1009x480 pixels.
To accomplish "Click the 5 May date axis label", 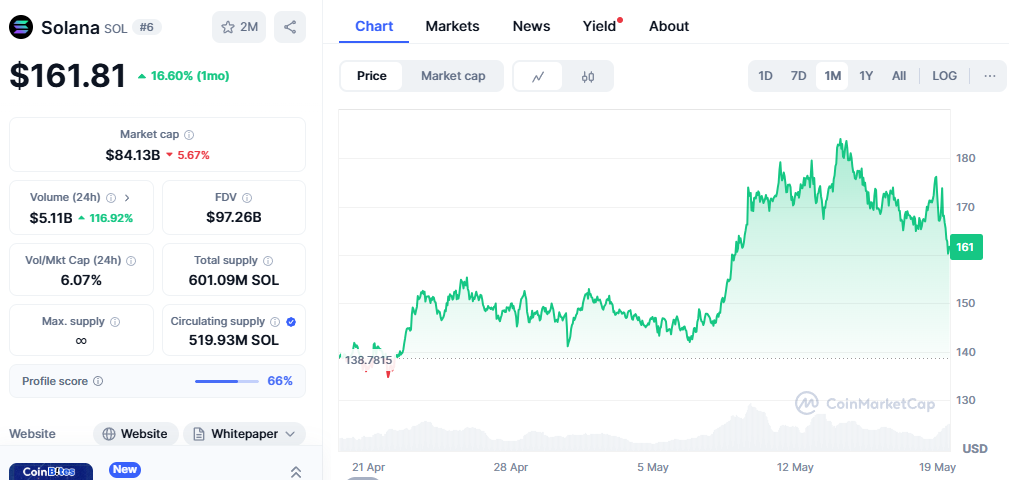I will point(653,467).
